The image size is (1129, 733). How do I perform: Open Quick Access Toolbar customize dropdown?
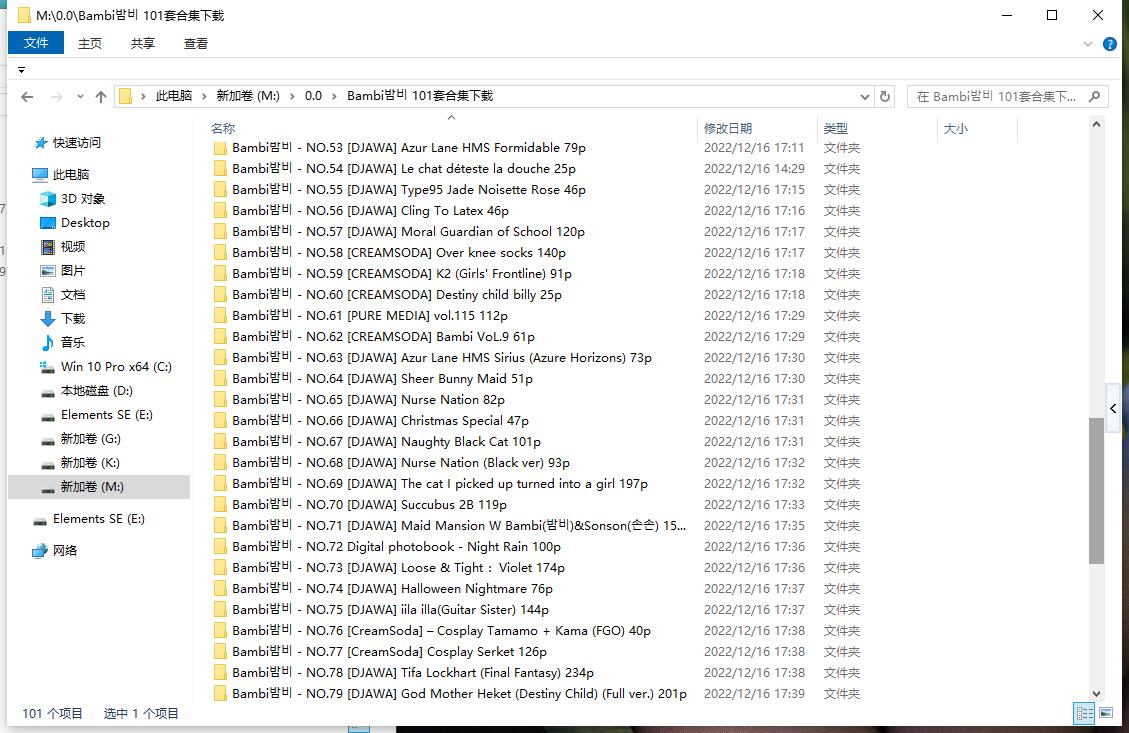(x=22, y=70)
